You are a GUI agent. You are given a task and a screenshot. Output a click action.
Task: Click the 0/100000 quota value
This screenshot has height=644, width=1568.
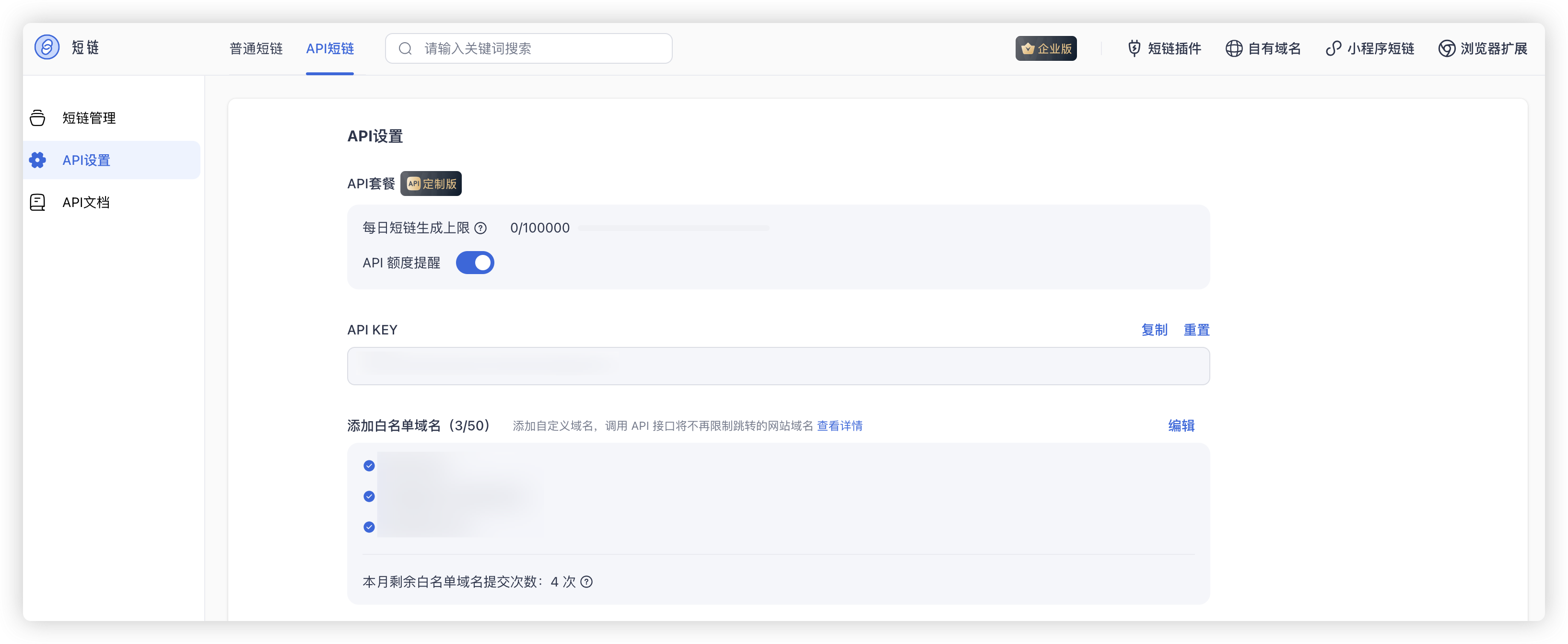pos(540,228)
